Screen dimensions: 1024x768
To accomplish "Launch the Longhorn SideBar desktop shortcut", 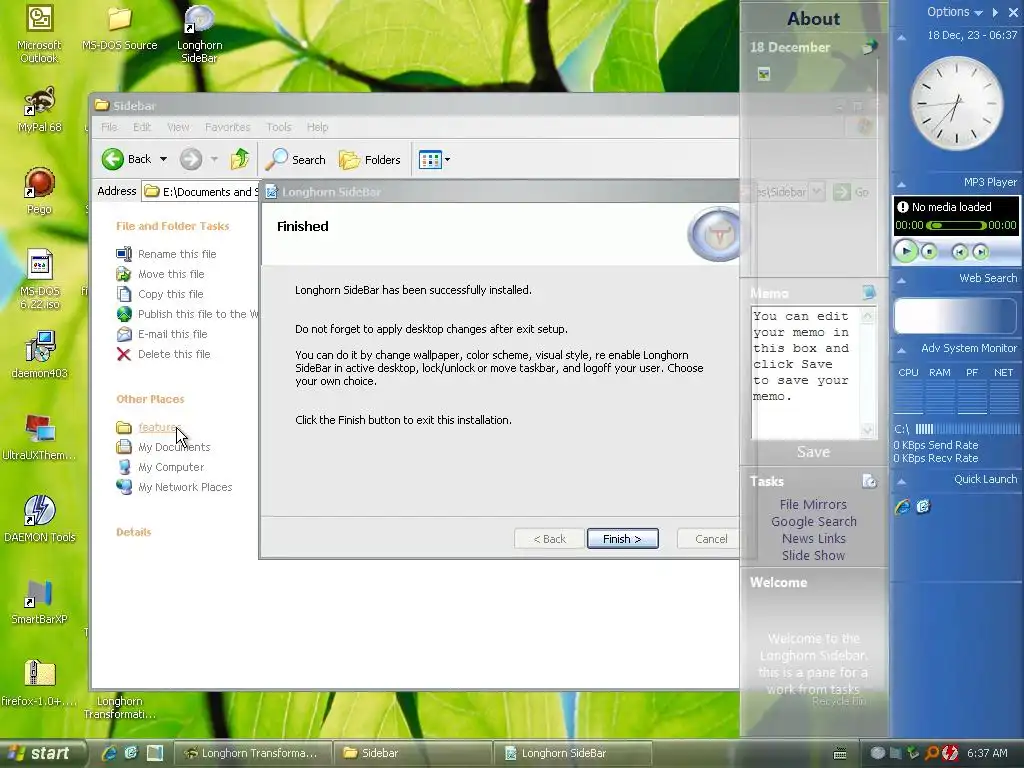I will pos(199,34).
